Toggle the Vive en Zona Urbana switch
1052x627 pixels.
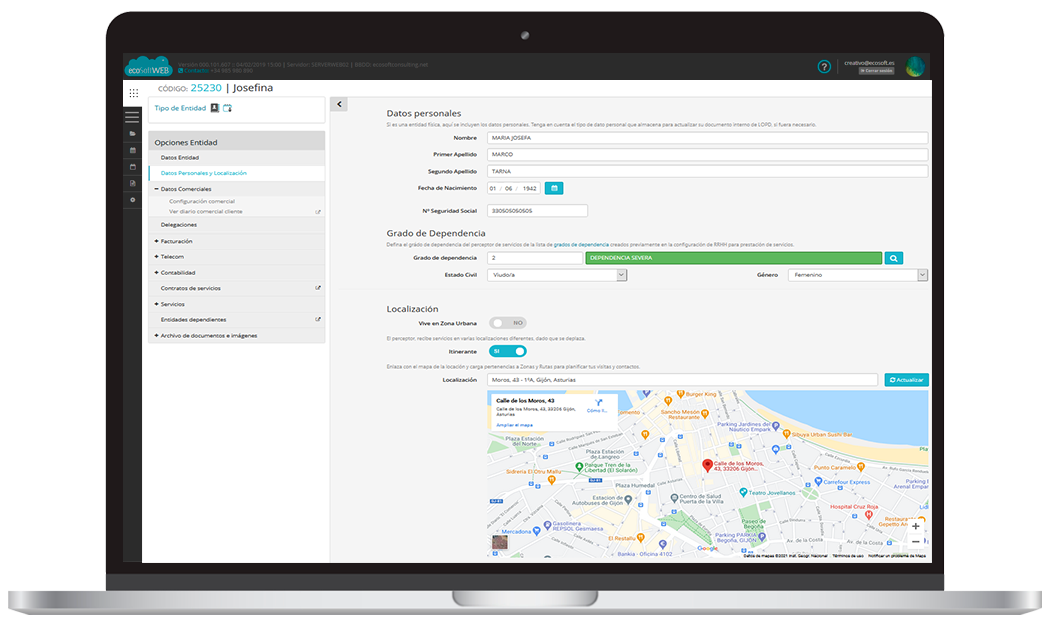pyautogui.click(x=508, y=323)
